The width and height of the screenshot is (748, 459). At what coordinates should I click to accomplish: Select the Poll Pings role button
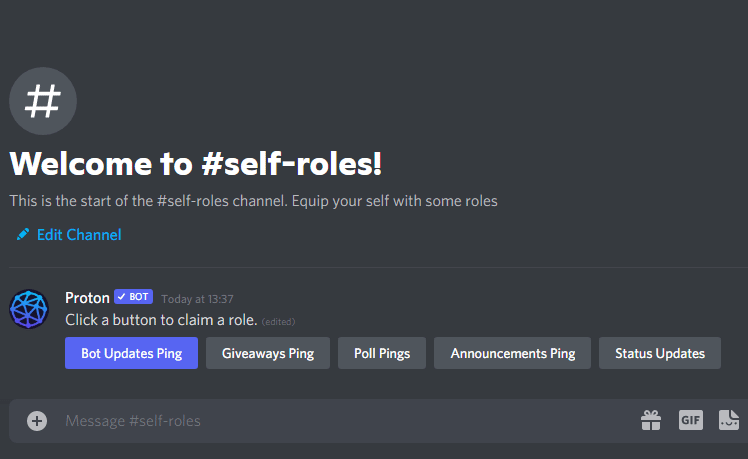[382, 353]
